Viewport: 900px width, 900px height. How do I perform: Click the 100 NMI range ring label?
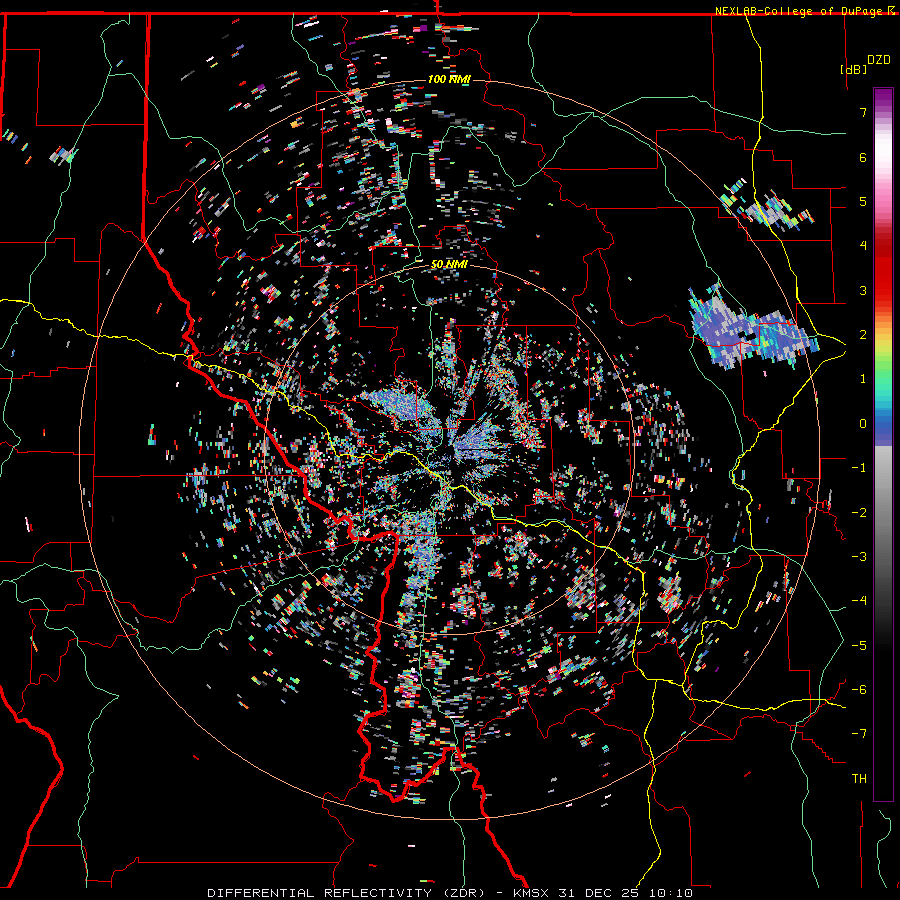click(x=449, y=79)
